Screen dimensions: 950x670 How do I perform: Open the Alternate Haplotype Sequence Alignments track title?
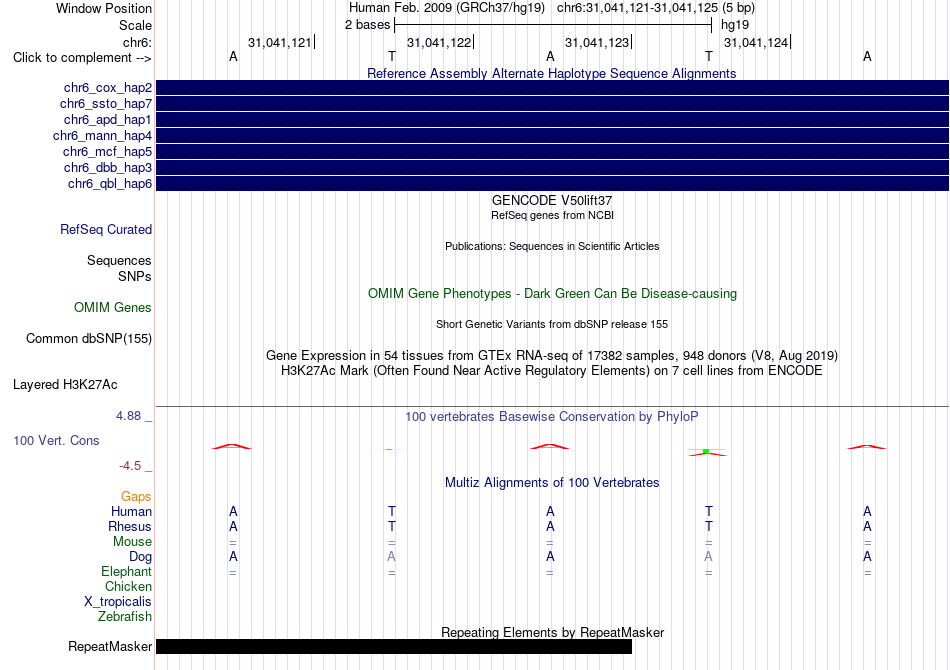pos(551,73)
